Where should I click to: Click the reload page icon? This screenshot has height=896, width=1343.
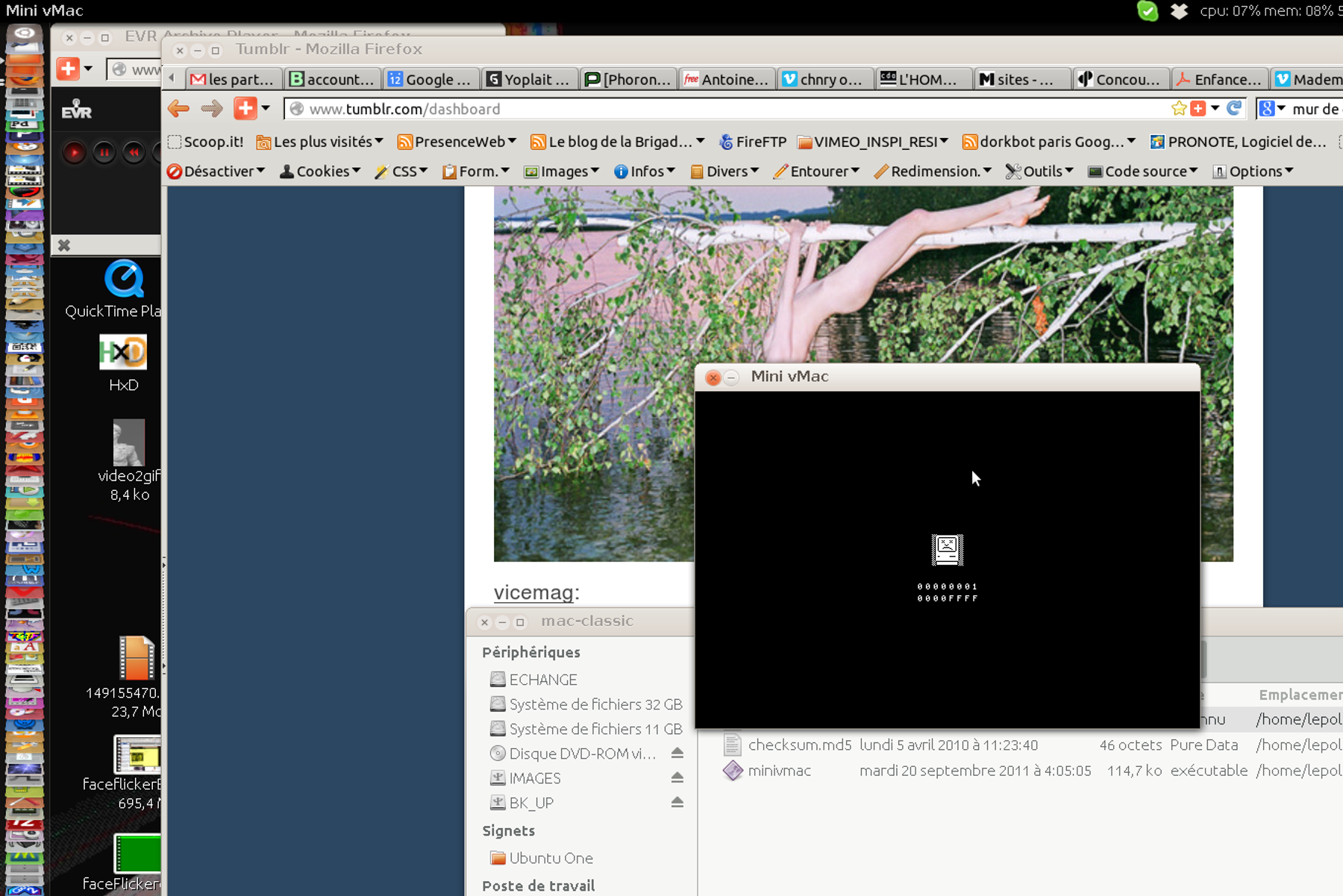pyautogui.click(x=1234, y=109)
